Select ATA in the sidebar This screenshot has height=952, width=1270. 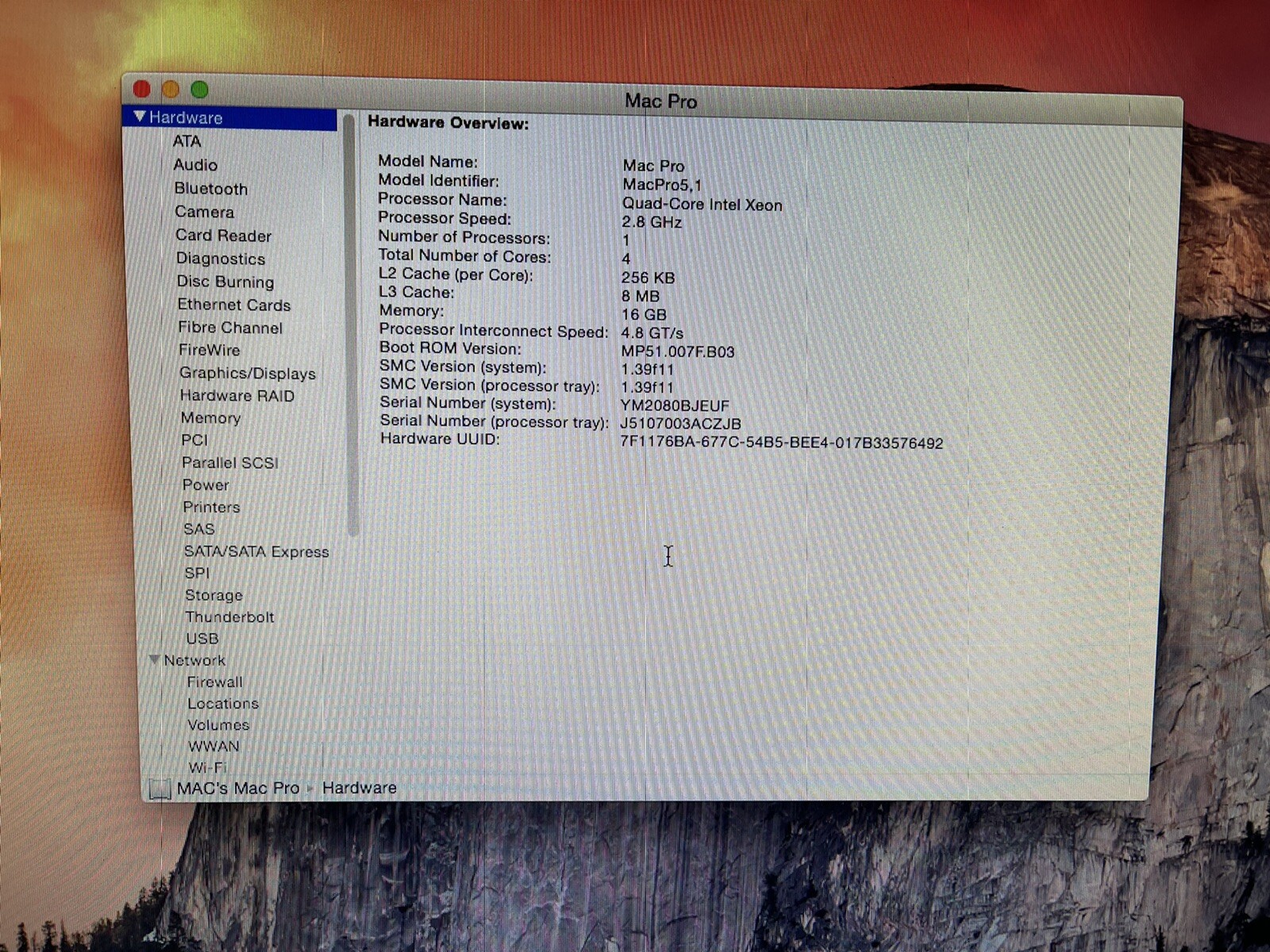click(x=187, y=141)
